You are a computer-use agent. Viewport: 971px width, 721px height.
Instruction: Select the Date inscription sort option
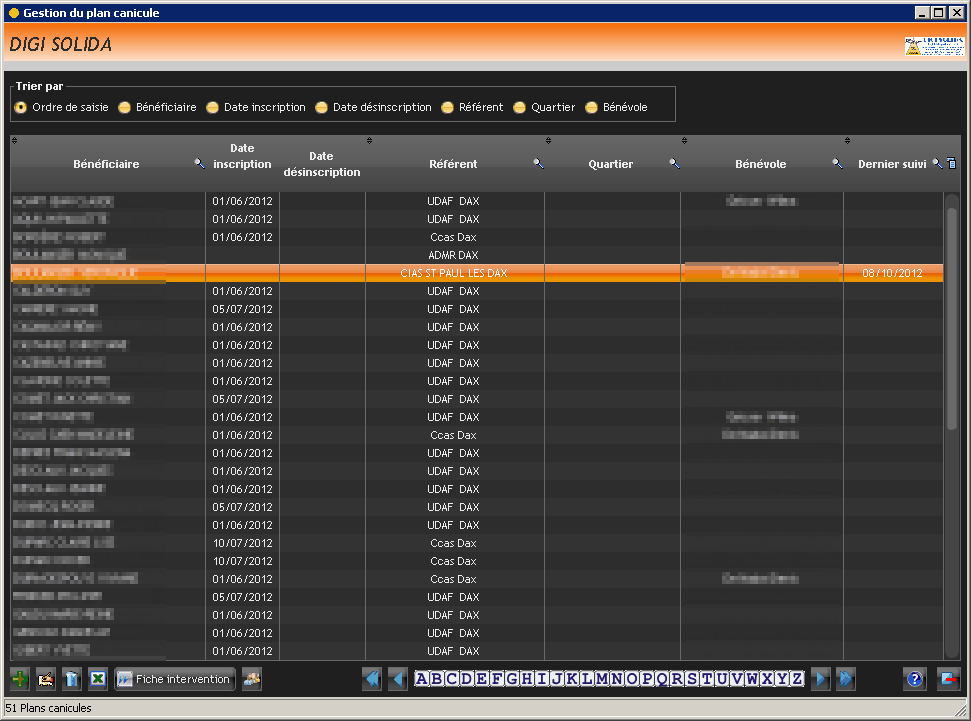pos(213,107)
